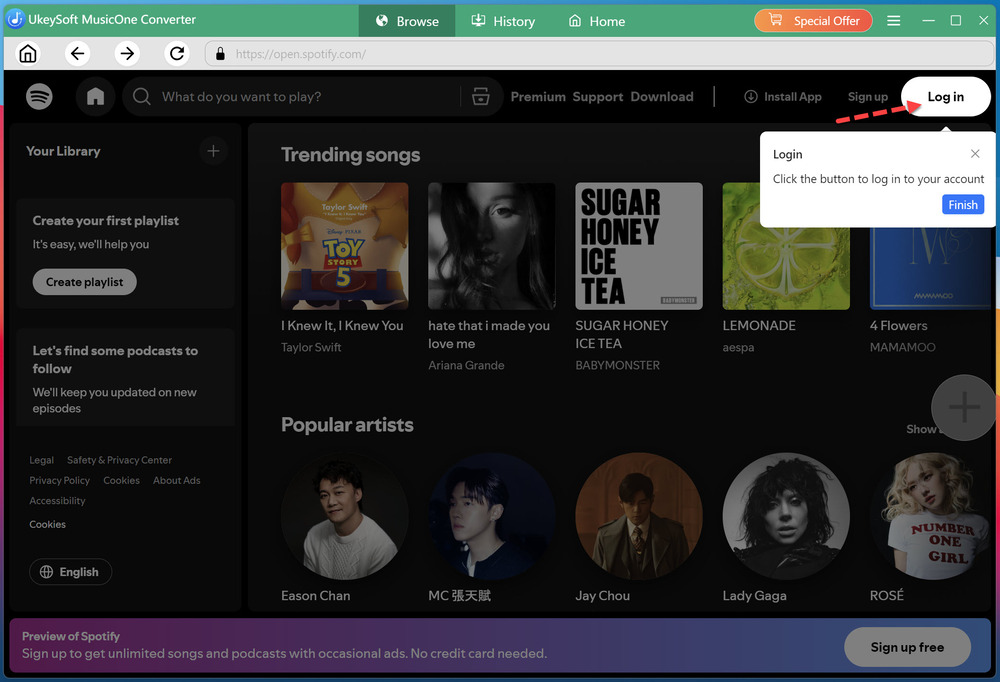Click the 'Your Library' heading
Screen dimensions: 1000x682
coord(63,151)
